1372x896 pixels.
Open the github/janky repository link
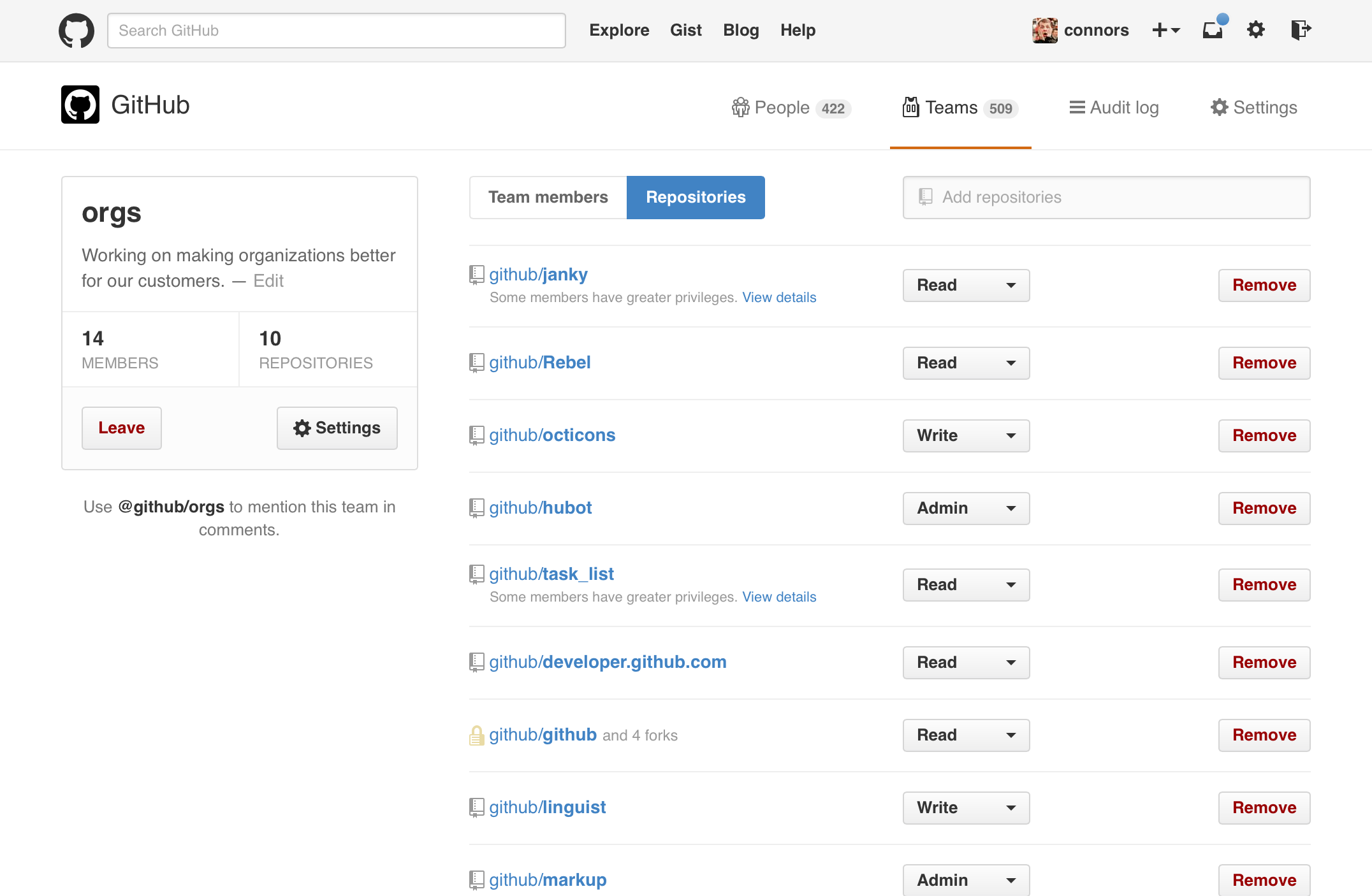point(538,275)
